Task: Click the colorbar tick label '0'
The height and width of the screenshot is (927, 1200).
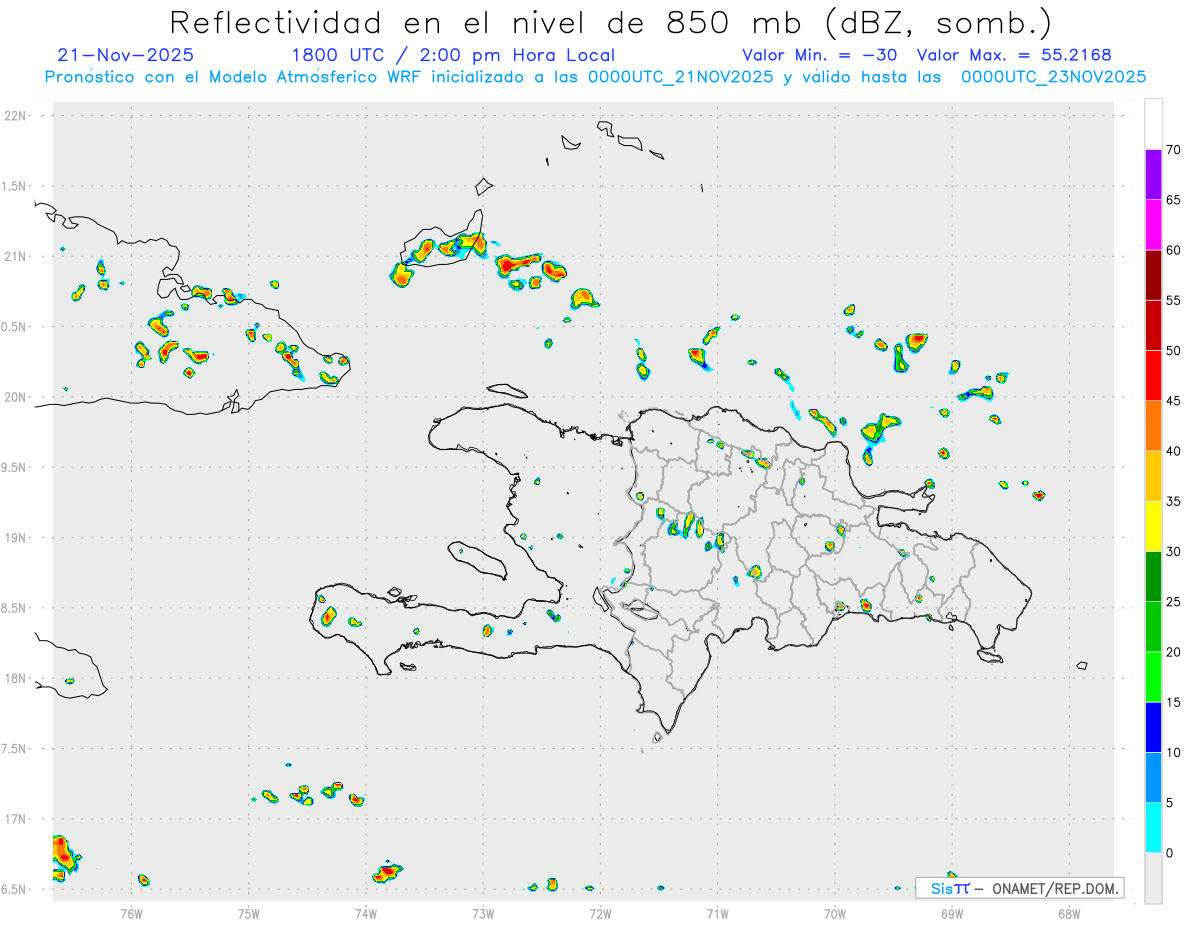Action: (1170, 853)
